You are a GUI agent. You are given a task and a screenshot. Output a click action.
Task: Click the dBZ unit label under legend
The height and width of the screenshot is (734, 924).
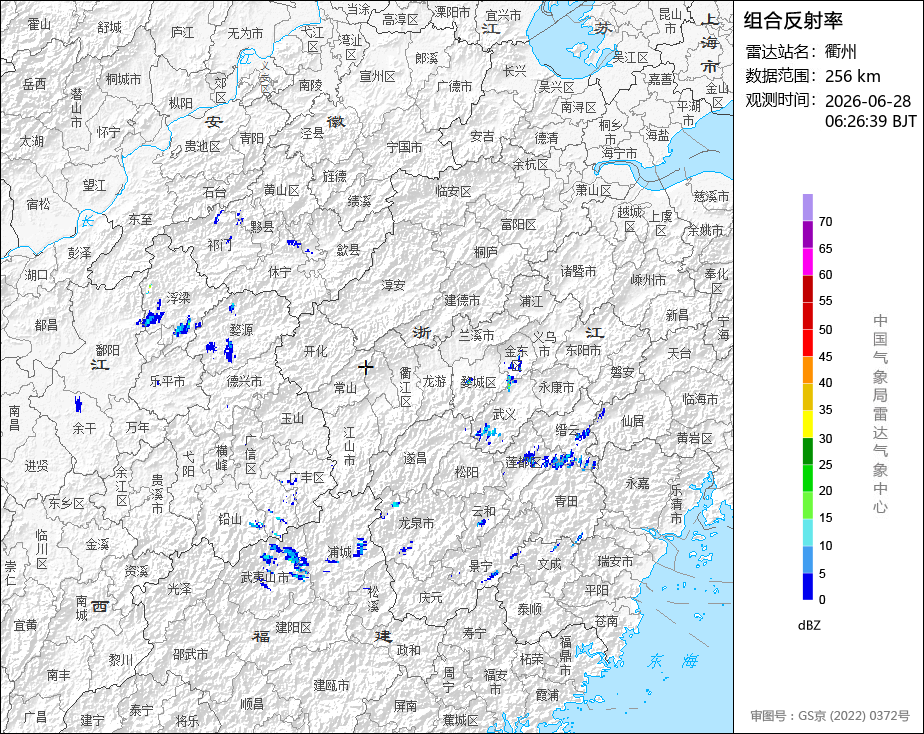pyautogui.click(x=808, y=625)
